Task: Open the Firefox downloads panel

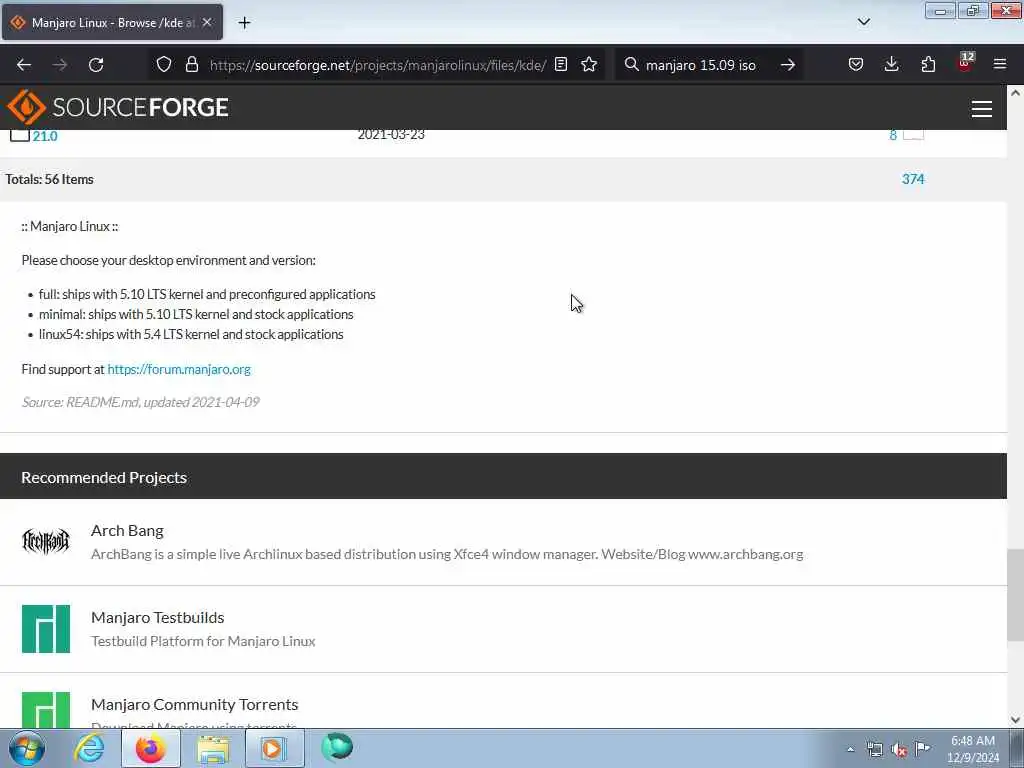Action: click(x=891, y=65)
